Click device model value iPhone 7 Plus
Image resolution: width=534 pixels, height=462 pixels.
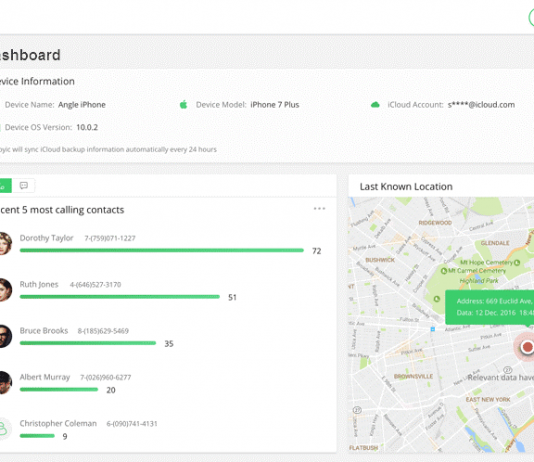click(x=274, y=105)
